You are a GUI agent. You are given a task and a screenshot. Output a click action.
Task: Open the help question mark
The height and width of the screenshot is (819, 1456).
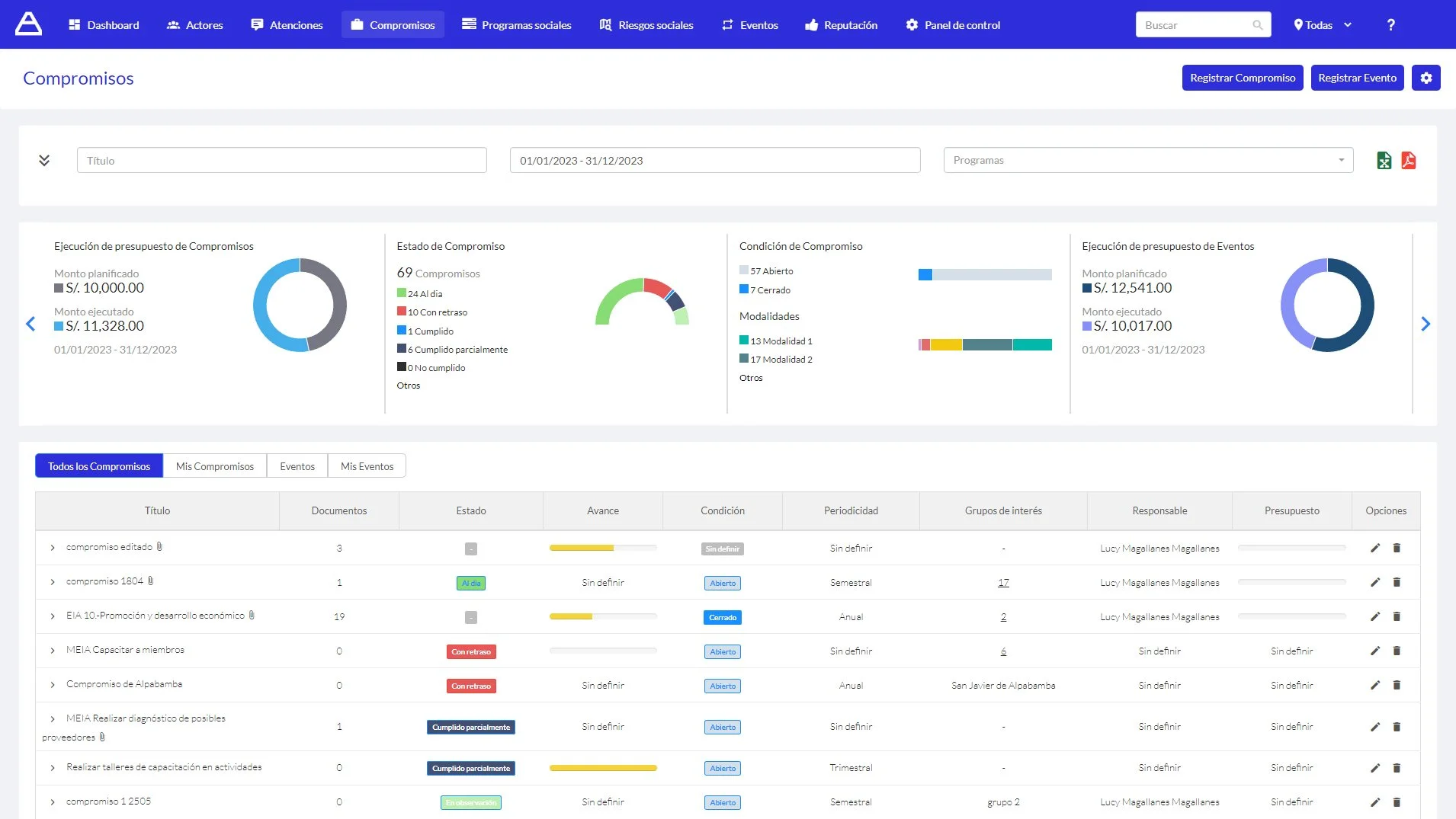[x=1390, y=25]
